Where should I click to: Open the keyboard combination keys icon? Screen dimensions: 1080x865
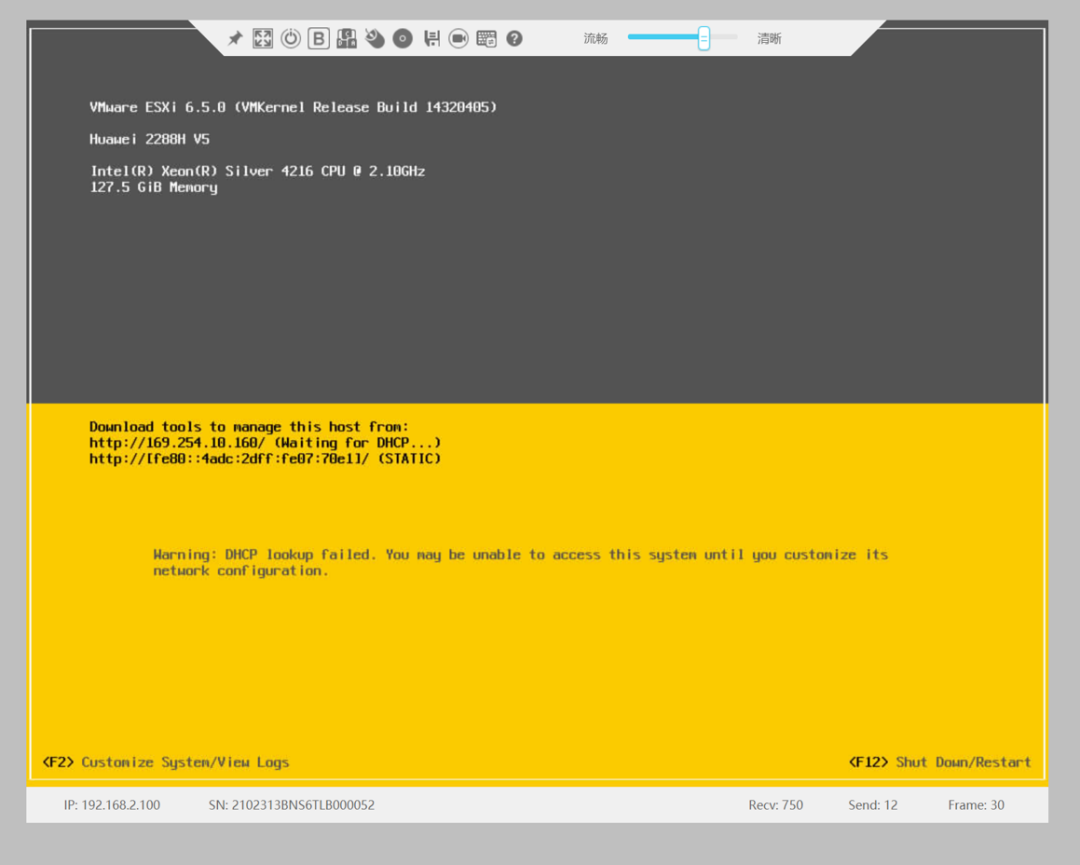click(x=346, y=39)
